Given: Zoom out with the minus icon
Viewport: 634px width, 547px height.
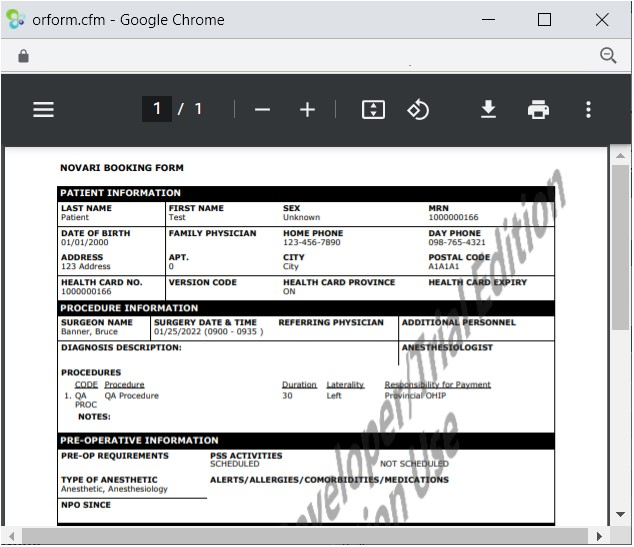Looking at the screenshot, I should click(x=262, y=110).
